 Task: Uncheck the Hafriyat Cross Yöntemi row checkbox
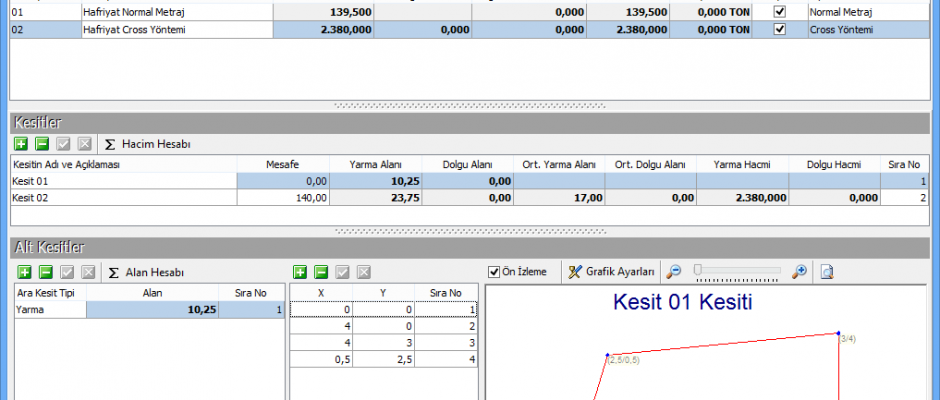pos(780,30)
